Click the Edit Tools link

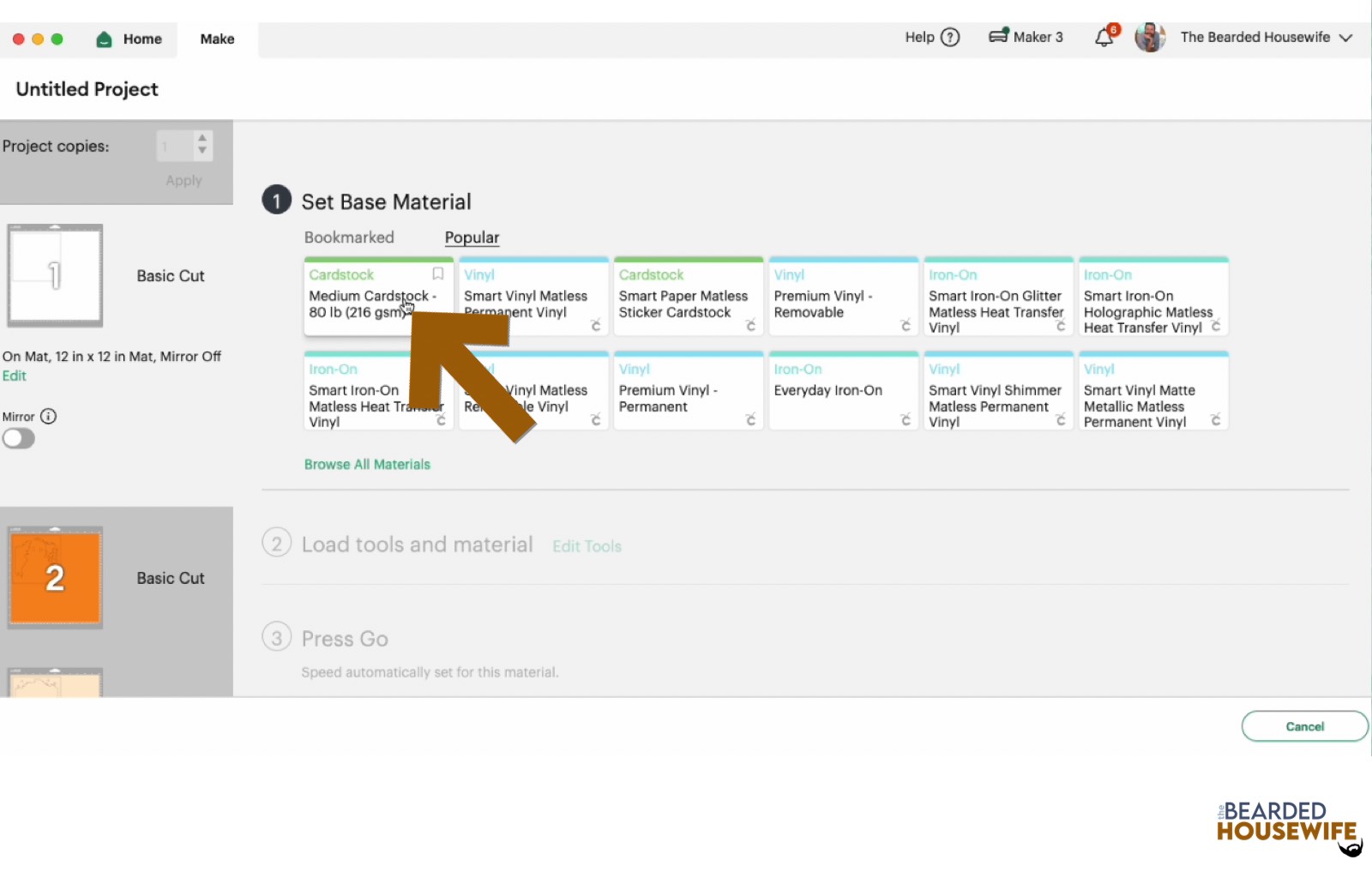(587, 545)
